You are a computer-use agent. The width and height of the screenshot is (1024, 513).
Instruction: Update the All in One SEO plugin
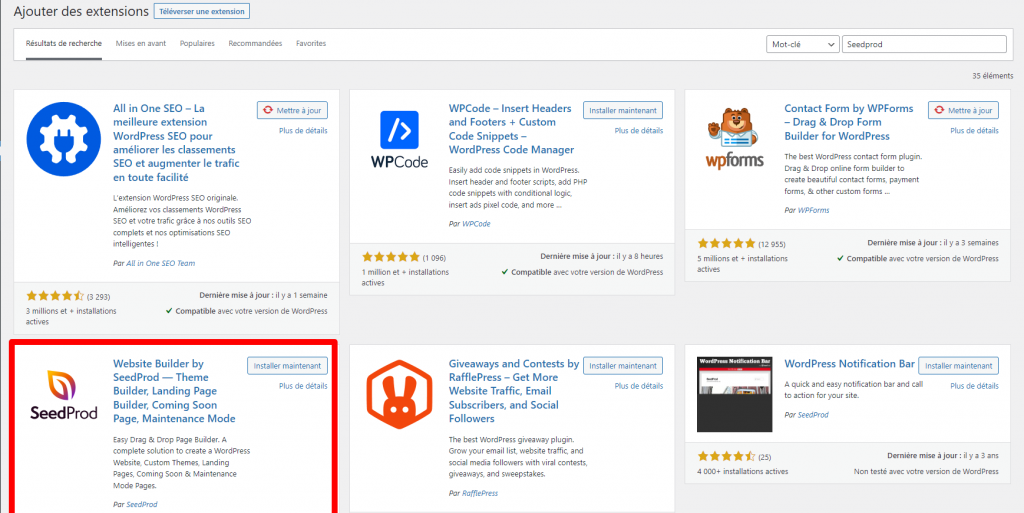point(292,110)
